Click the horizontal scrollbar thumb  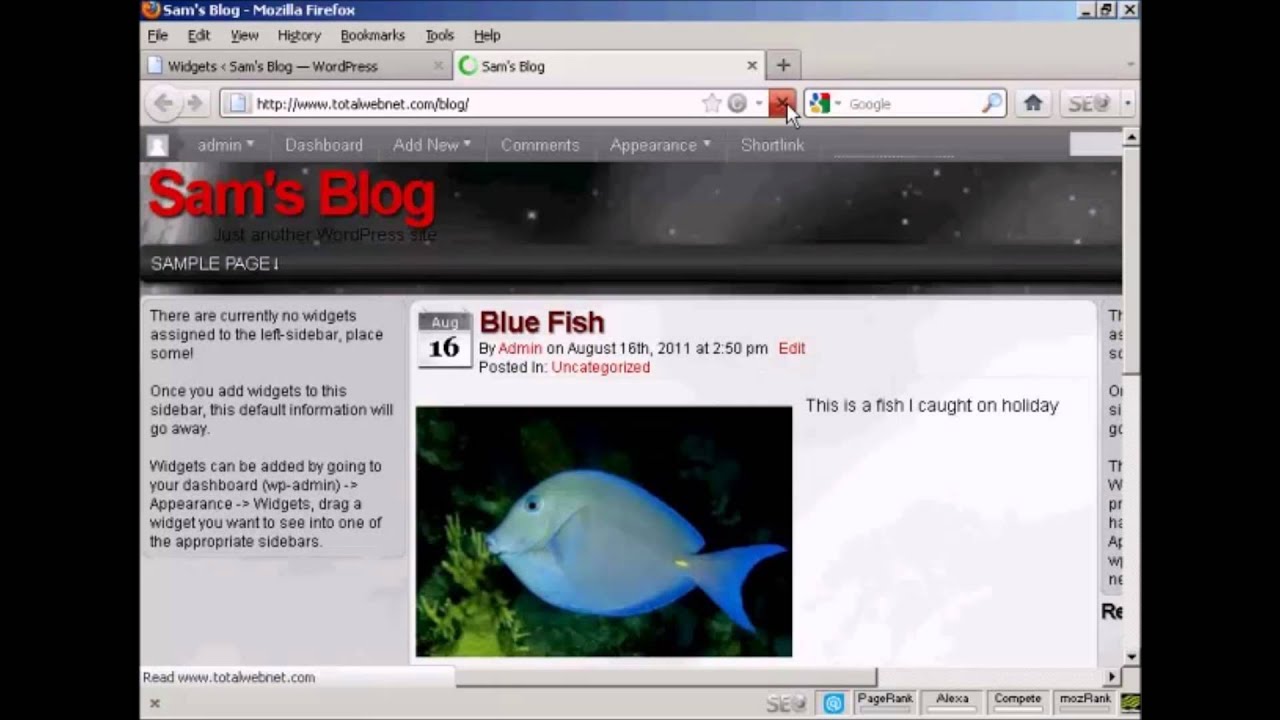[666, 677]
